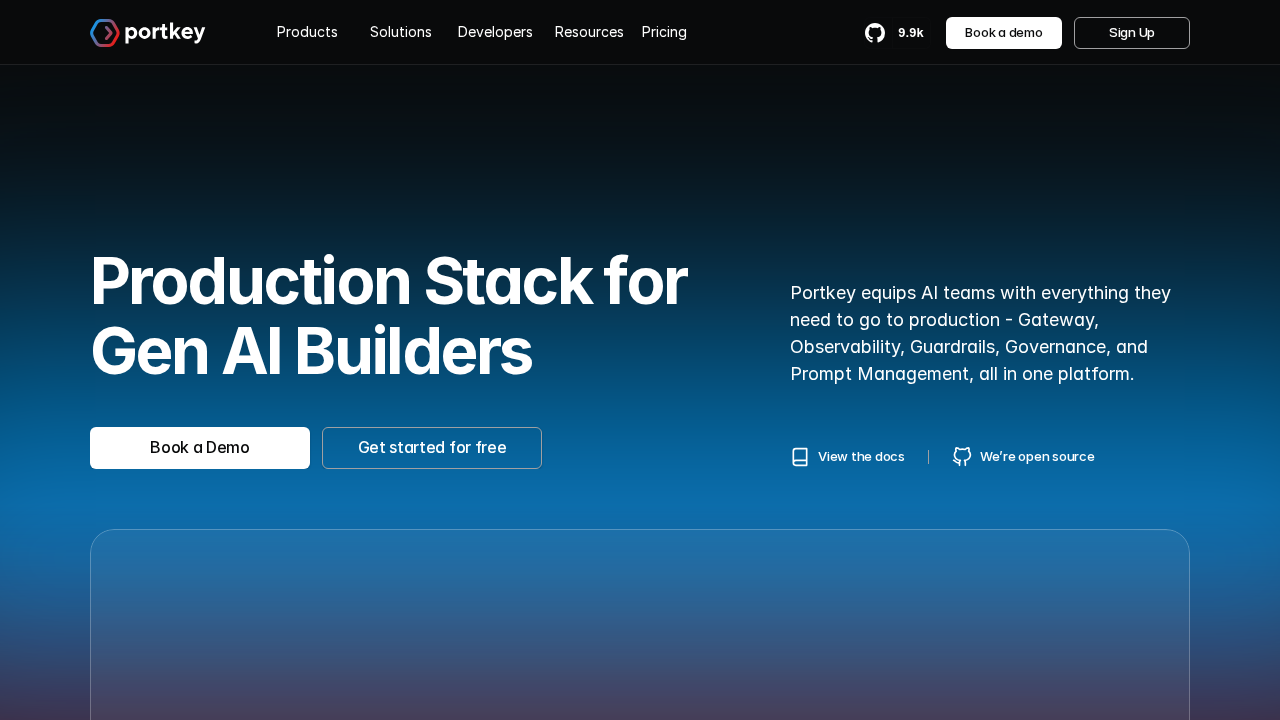Click the Book a Demo hero button
The width and height of the screenshot is (1280, 720).
click(x=199, y=447)
